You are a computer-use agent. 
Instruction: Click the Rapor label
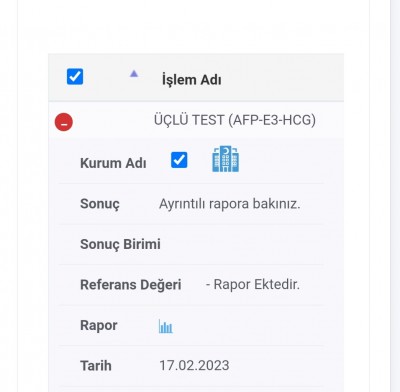pyautogui.click(x=98, y=325)
